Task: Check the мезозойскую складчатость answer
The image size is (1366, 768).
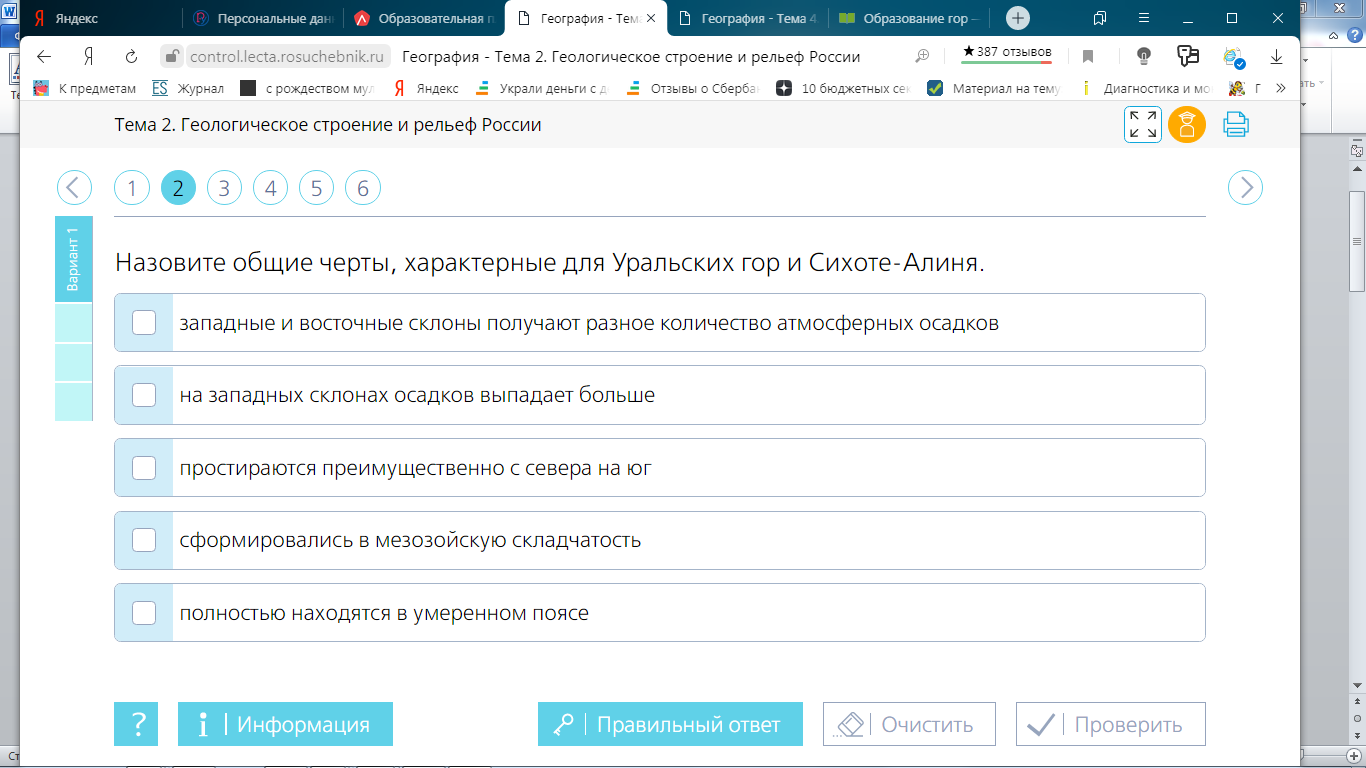Action: point(144,540)
